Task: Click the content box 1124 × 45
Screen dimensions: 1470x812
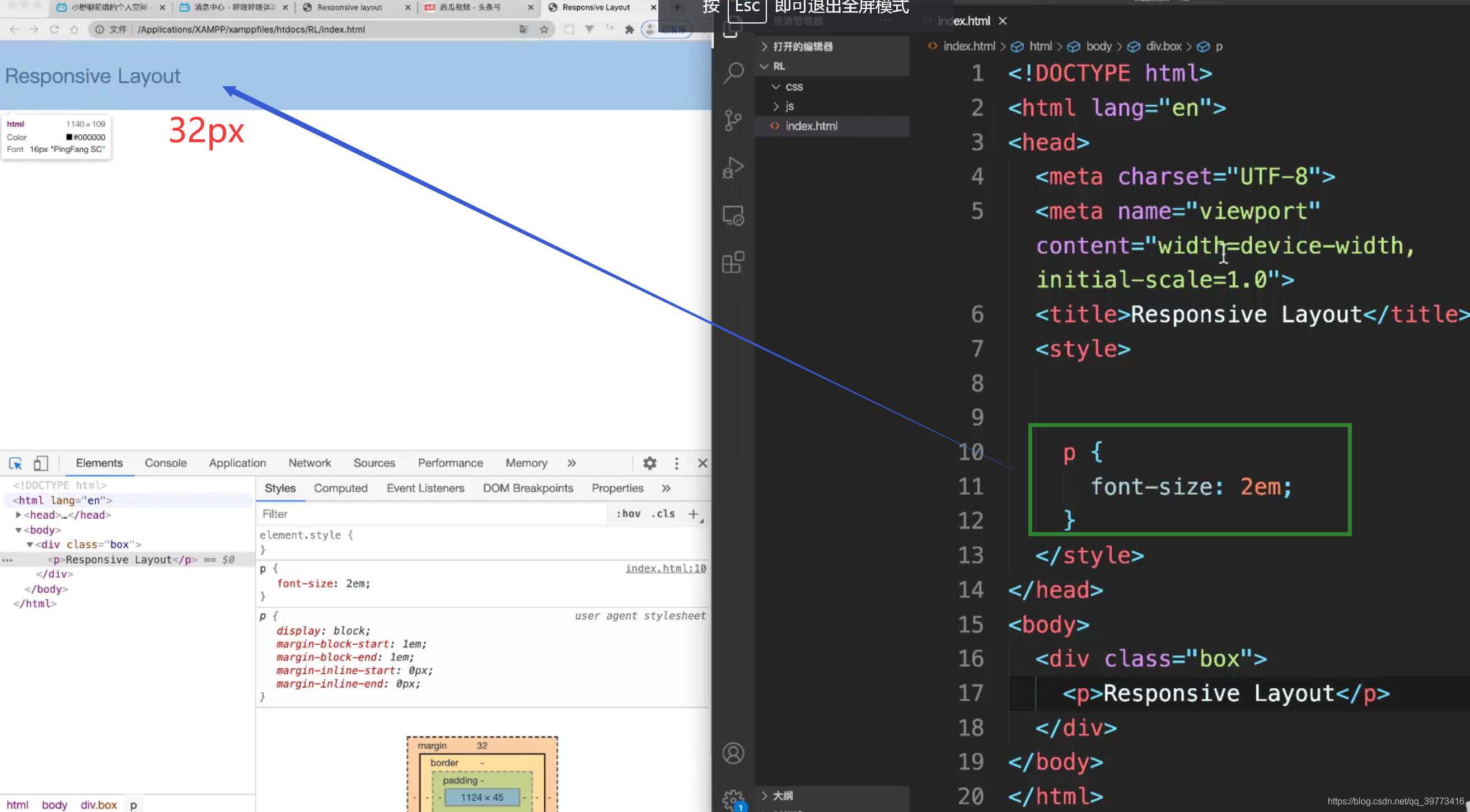Action: (481, 797)
